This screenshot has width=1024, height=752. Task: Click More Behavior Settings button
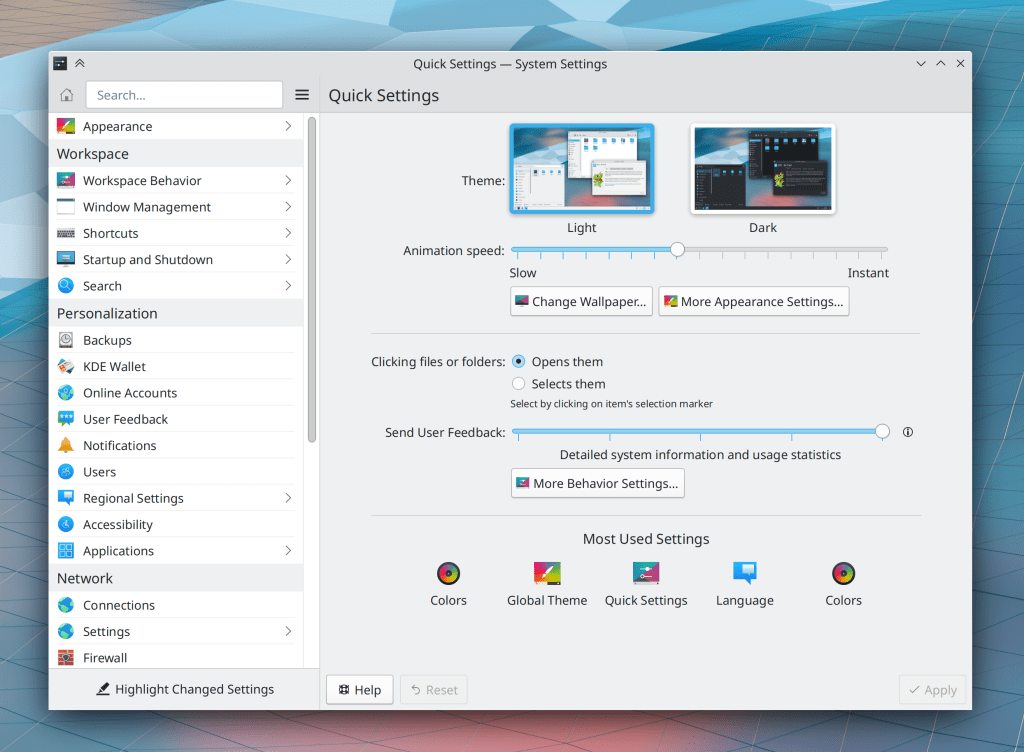597,483
